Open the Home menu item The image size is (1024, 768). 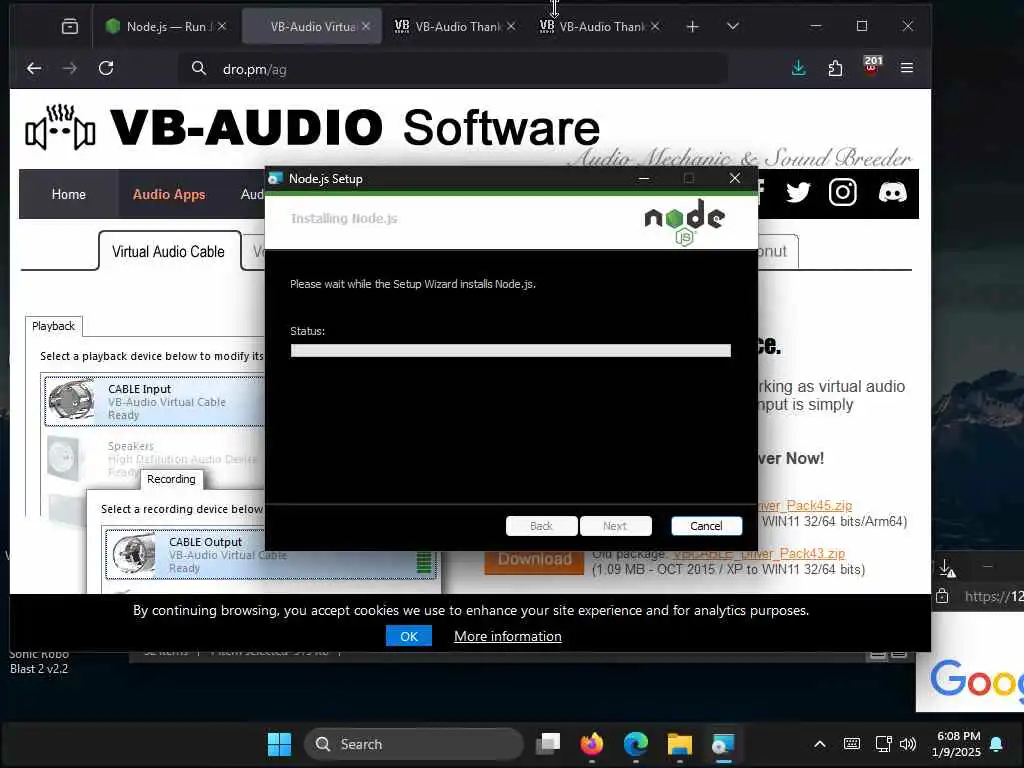pos(69,194)
